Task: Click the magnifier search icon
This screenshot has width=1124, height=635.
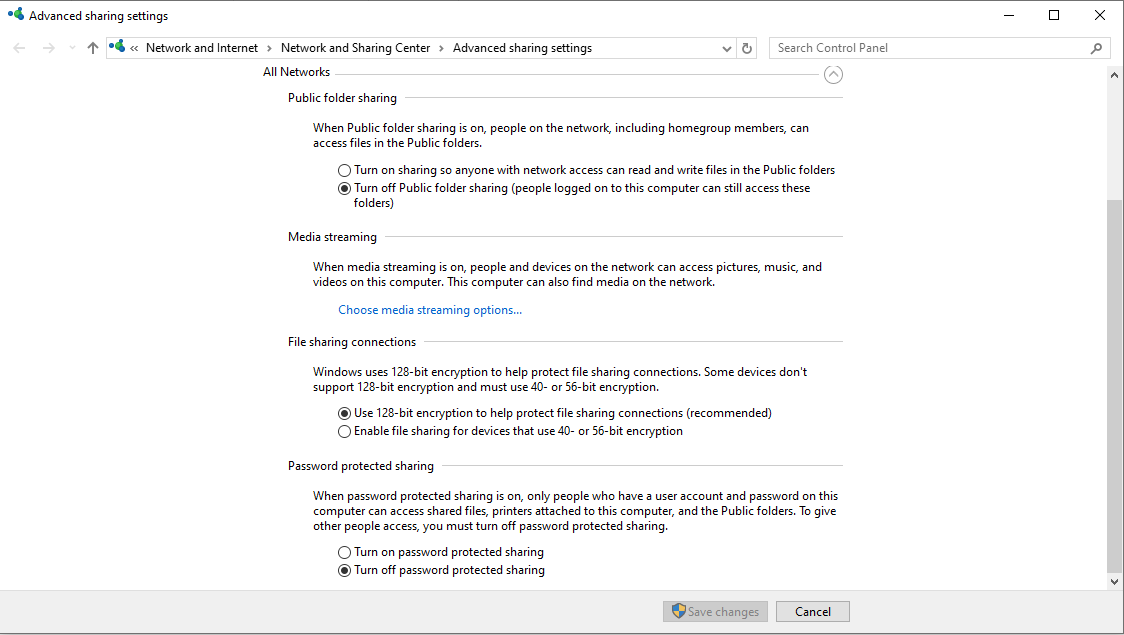Action: pyautogui.click(x=1096, y=48)
